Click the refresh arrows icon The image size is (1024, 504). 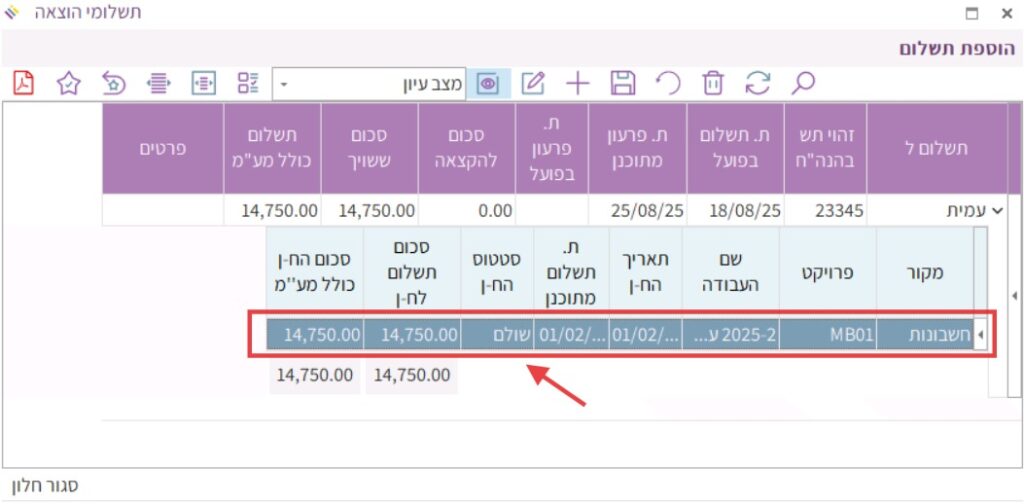pos(758,83)
